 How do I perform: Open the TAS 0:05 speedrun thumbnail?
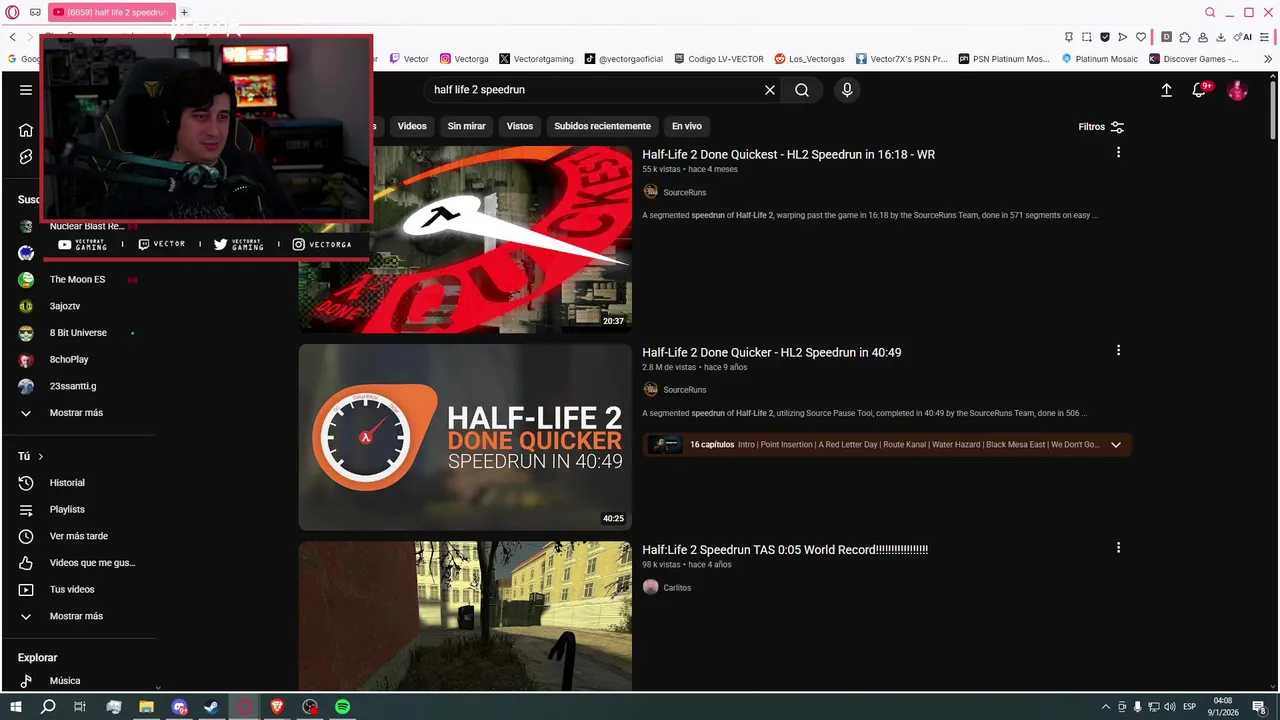tap(465, 616)
